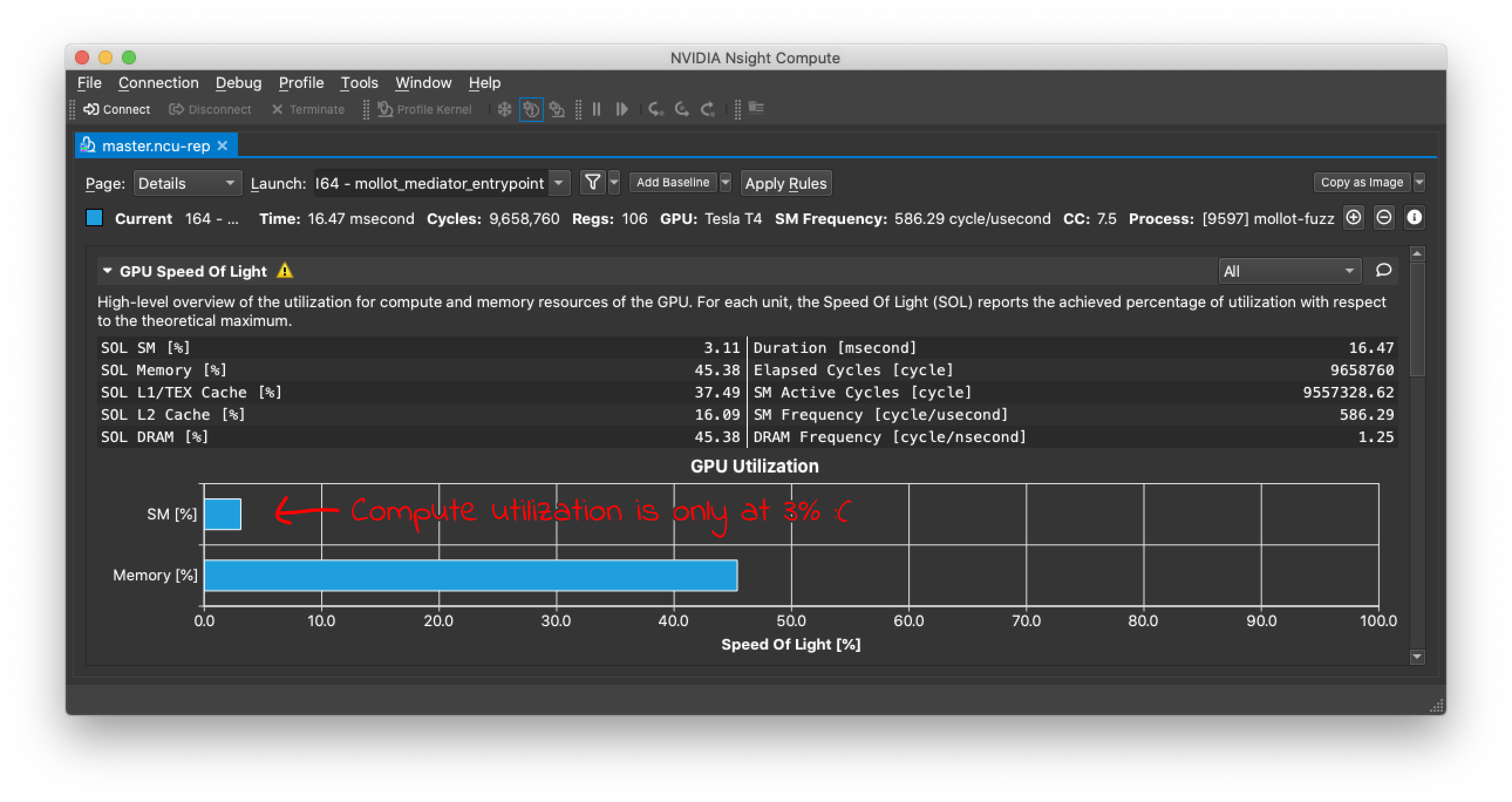Collapse the GPU Speed Of Light section
The width and height of the screenshot is (1512, 802).
107,271
